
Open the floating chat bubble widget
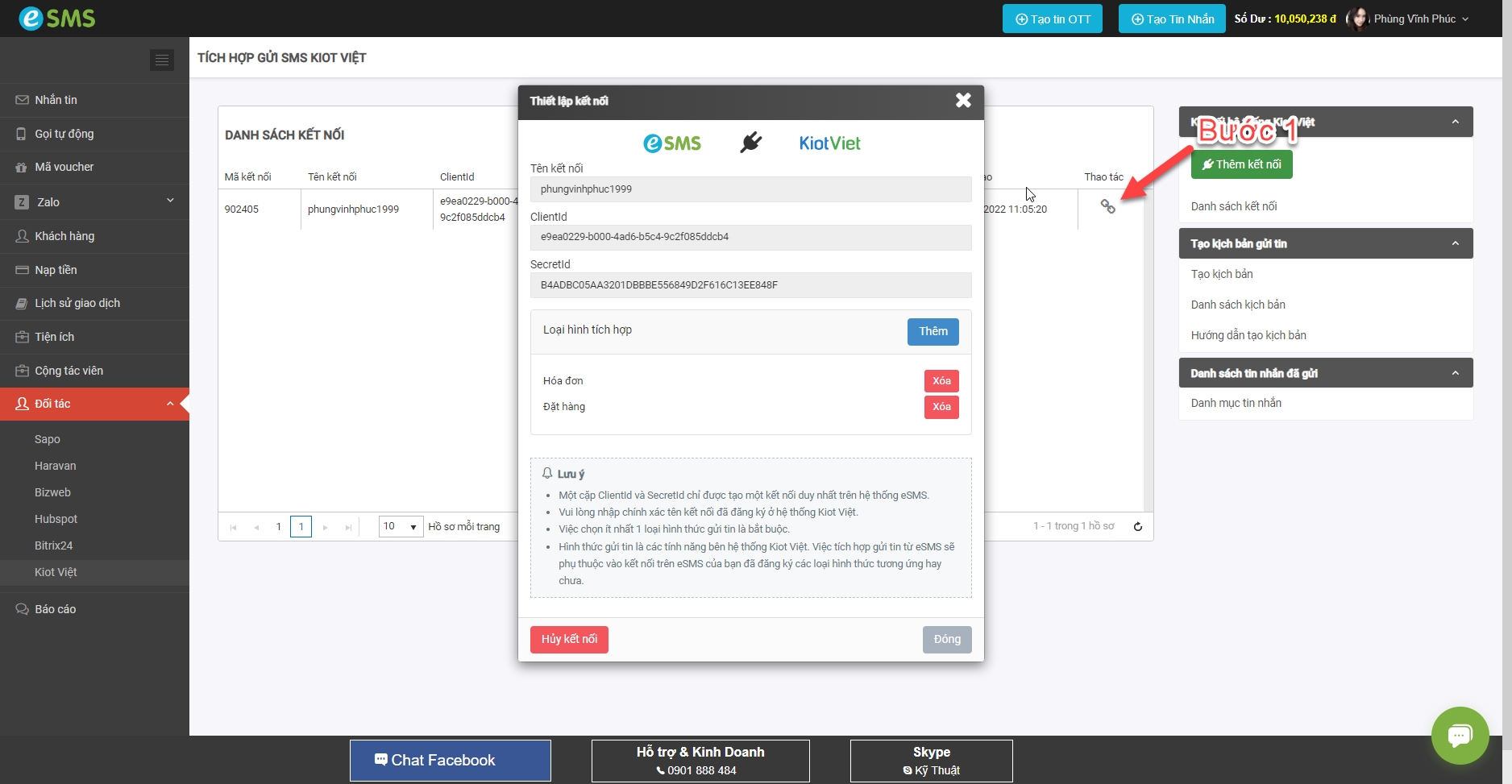pyautogui.click(x=1460, y=735)
